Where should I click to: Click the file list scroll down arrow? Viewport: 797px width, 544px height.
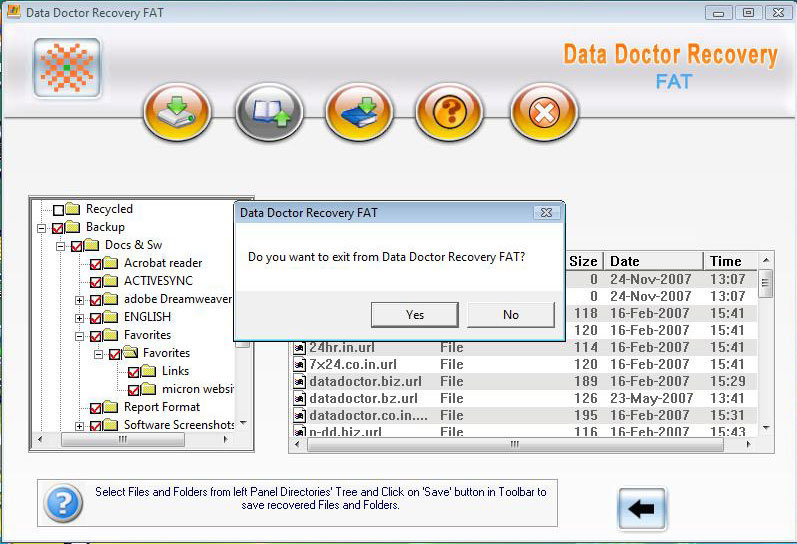coord(766,428)
